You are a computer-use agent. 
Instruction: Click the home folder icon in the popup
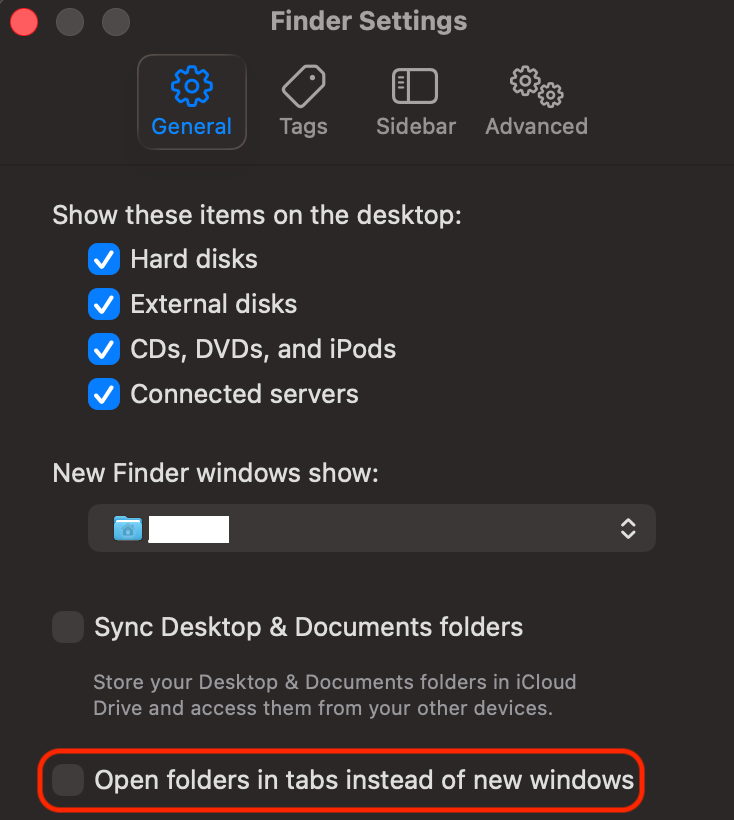128,528
